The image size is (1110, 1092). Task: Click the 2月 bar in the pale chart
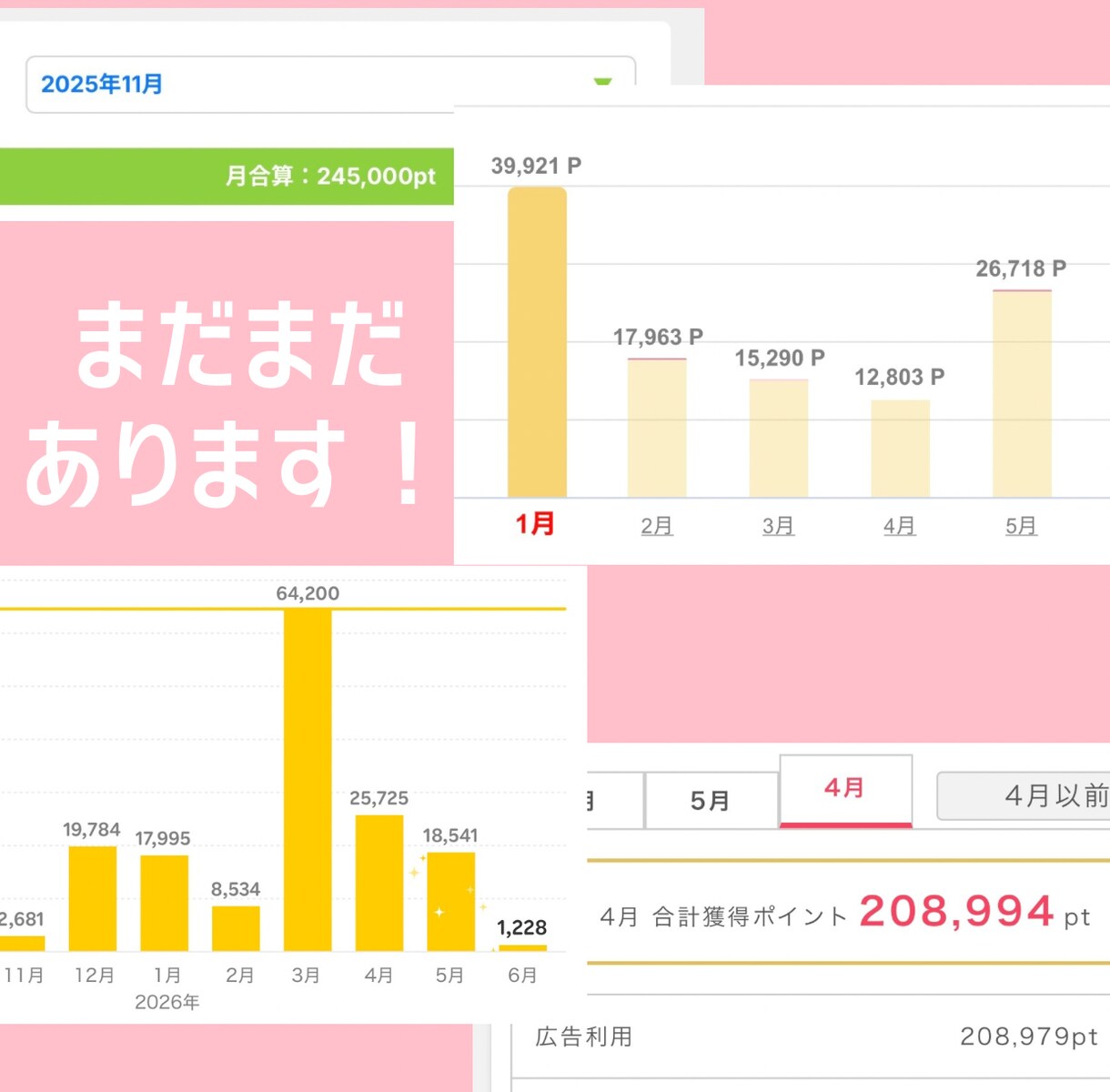tap(657, 428)
